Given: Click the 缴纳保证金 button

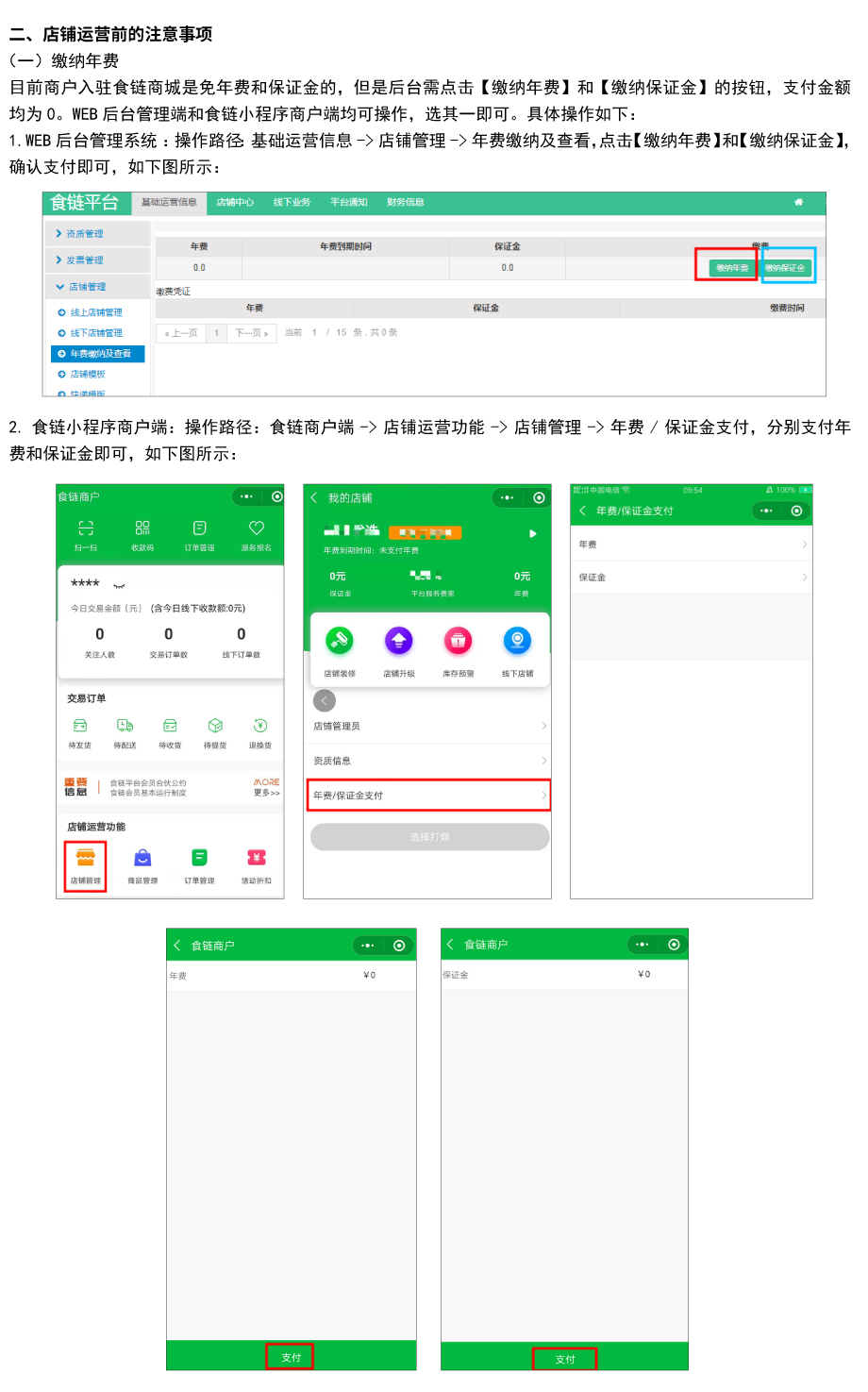Looking at the screenshot, I should (x=785, y=268).
